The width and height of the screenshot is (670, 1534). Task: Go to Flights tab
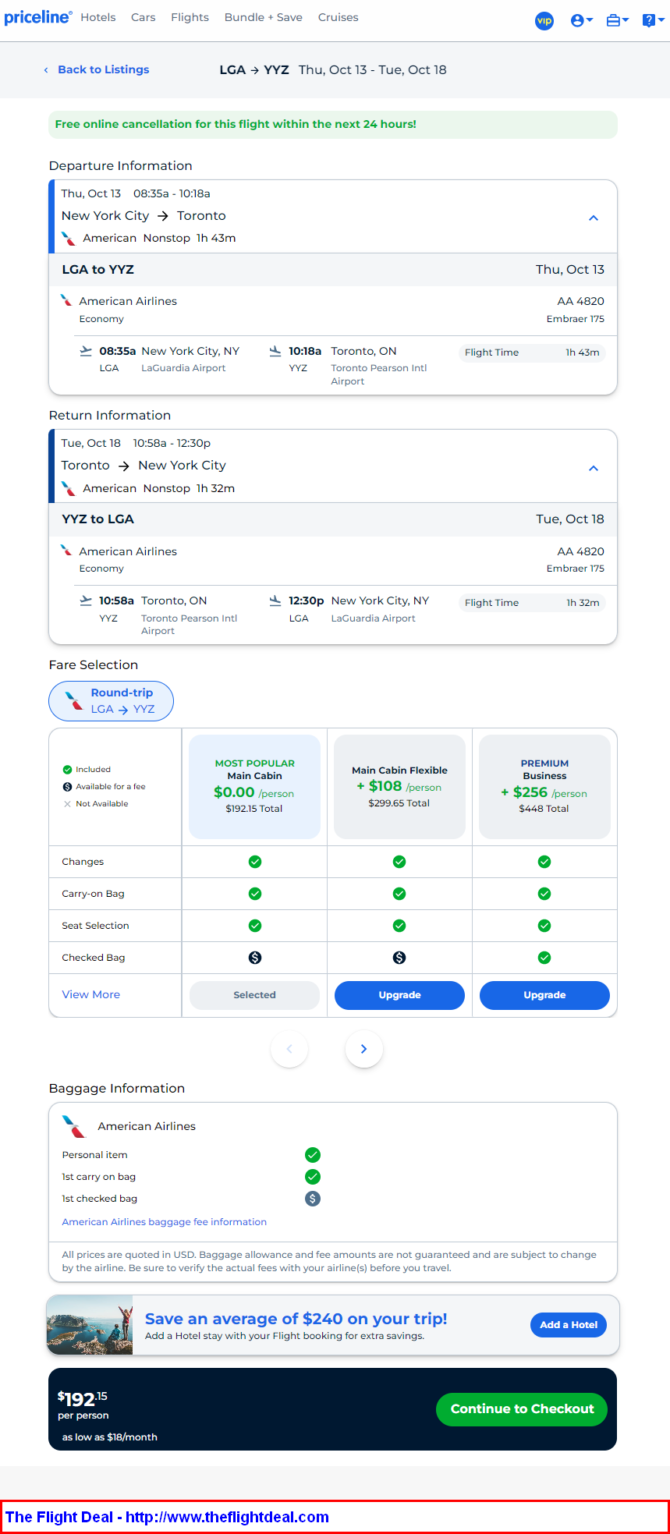pyautogui.click(x=190, y=17)
